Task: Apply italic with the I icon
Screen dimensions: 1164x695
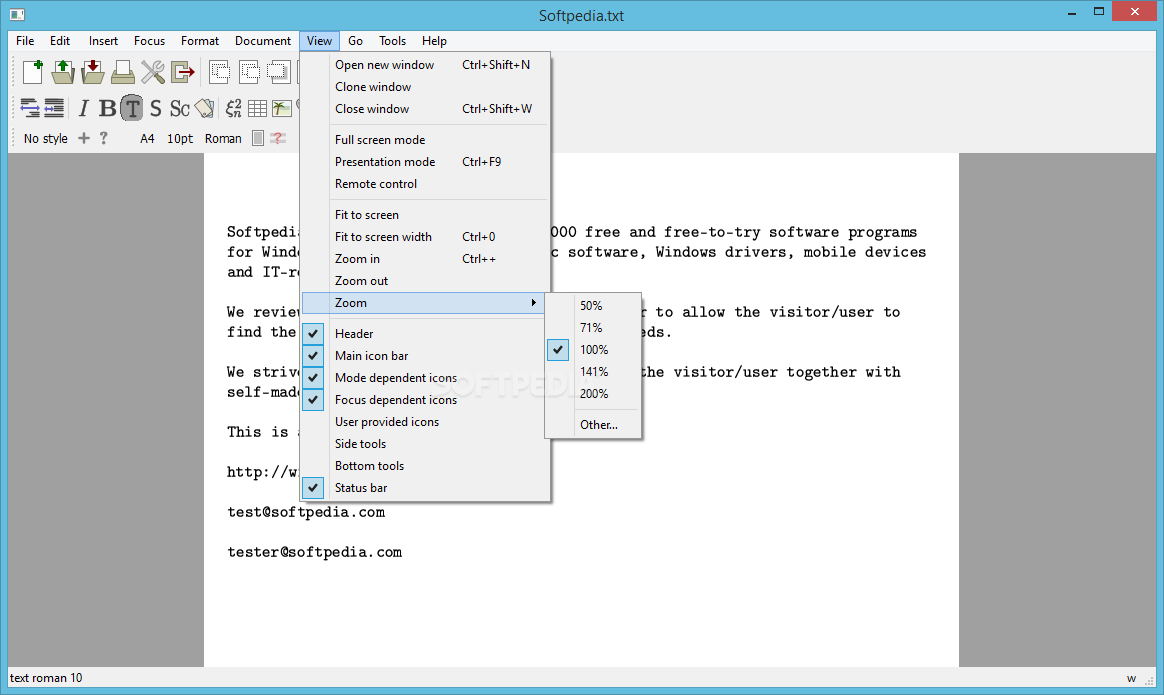Action: pyautogui.click(x=83, y=108)
